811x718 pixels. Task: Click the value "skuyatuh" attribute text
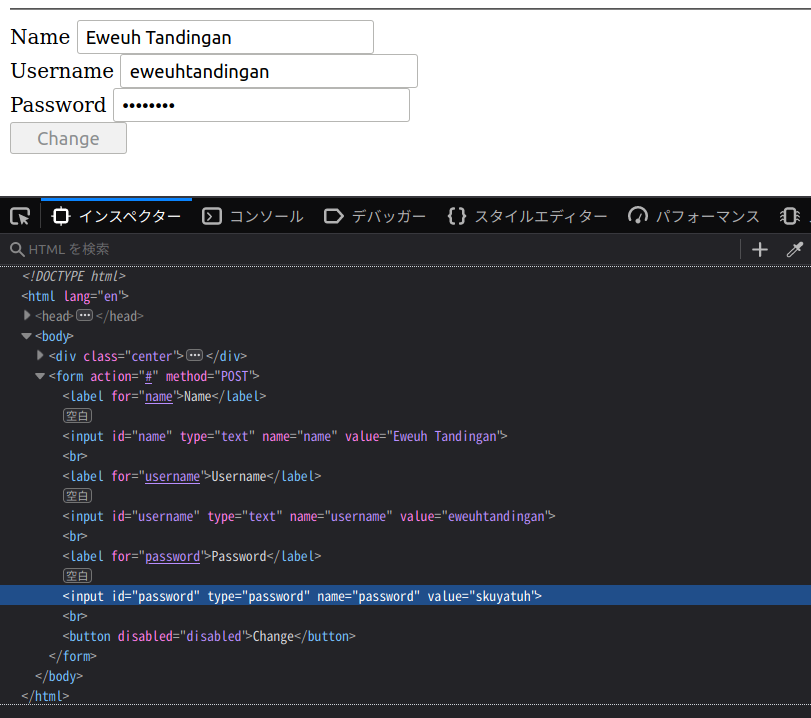pyautogui.click(x=503, y=596)
